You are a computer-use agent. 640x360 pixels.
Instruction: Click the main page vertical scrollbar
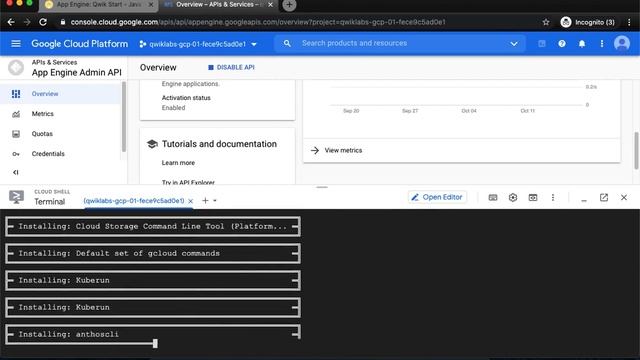pyautogui.click(x=636, y=150)
